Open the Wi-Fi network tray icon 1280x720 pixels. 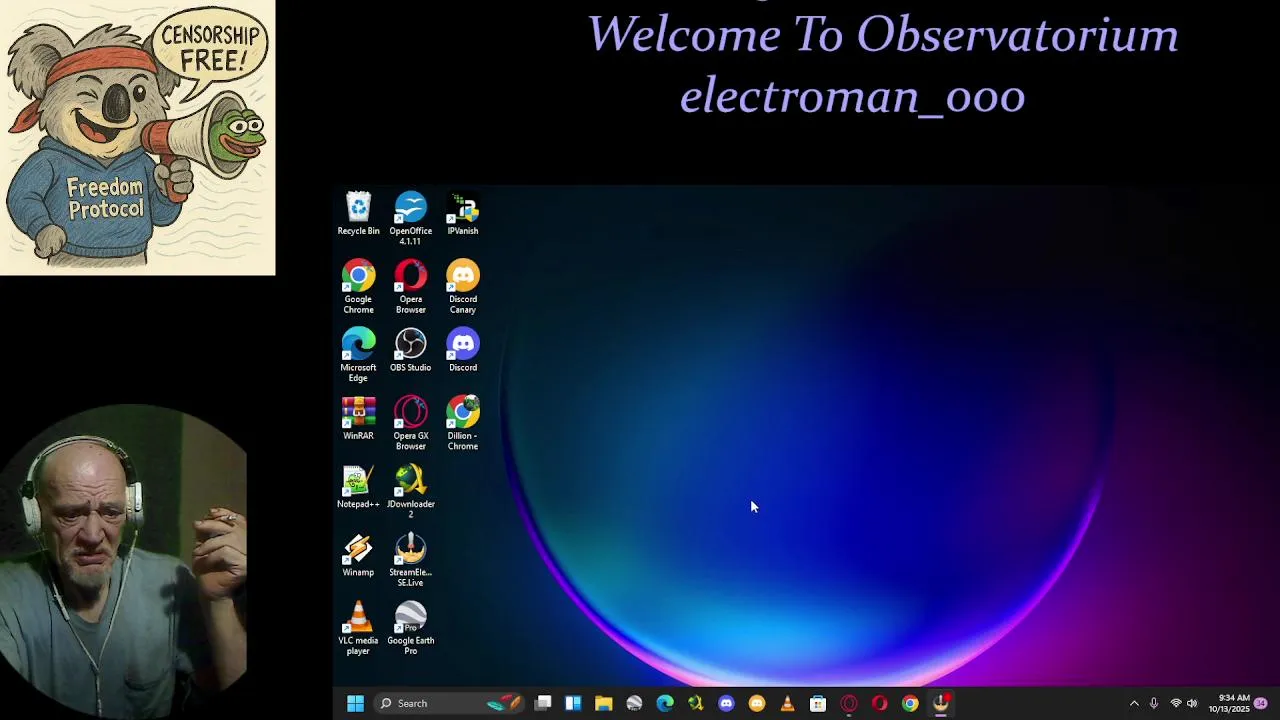(x=1176, y=703)
